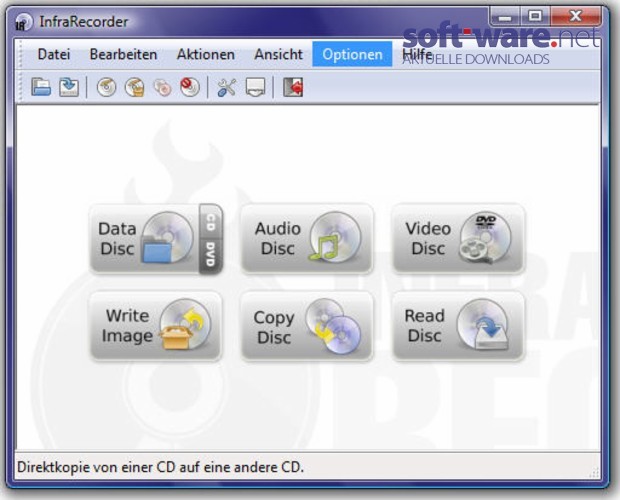The height and width of the screenshot is (500, 620).
Task: Start a Data Disc project
Action: 144,238
